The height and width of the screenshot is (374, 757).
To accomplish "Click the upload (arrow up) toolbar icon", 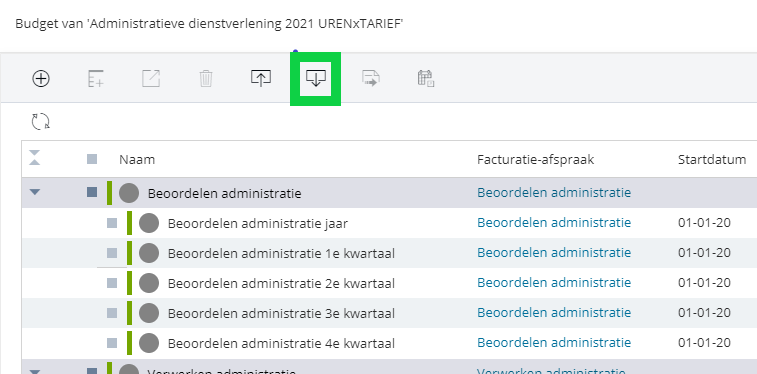I will (x=261, y=78).
